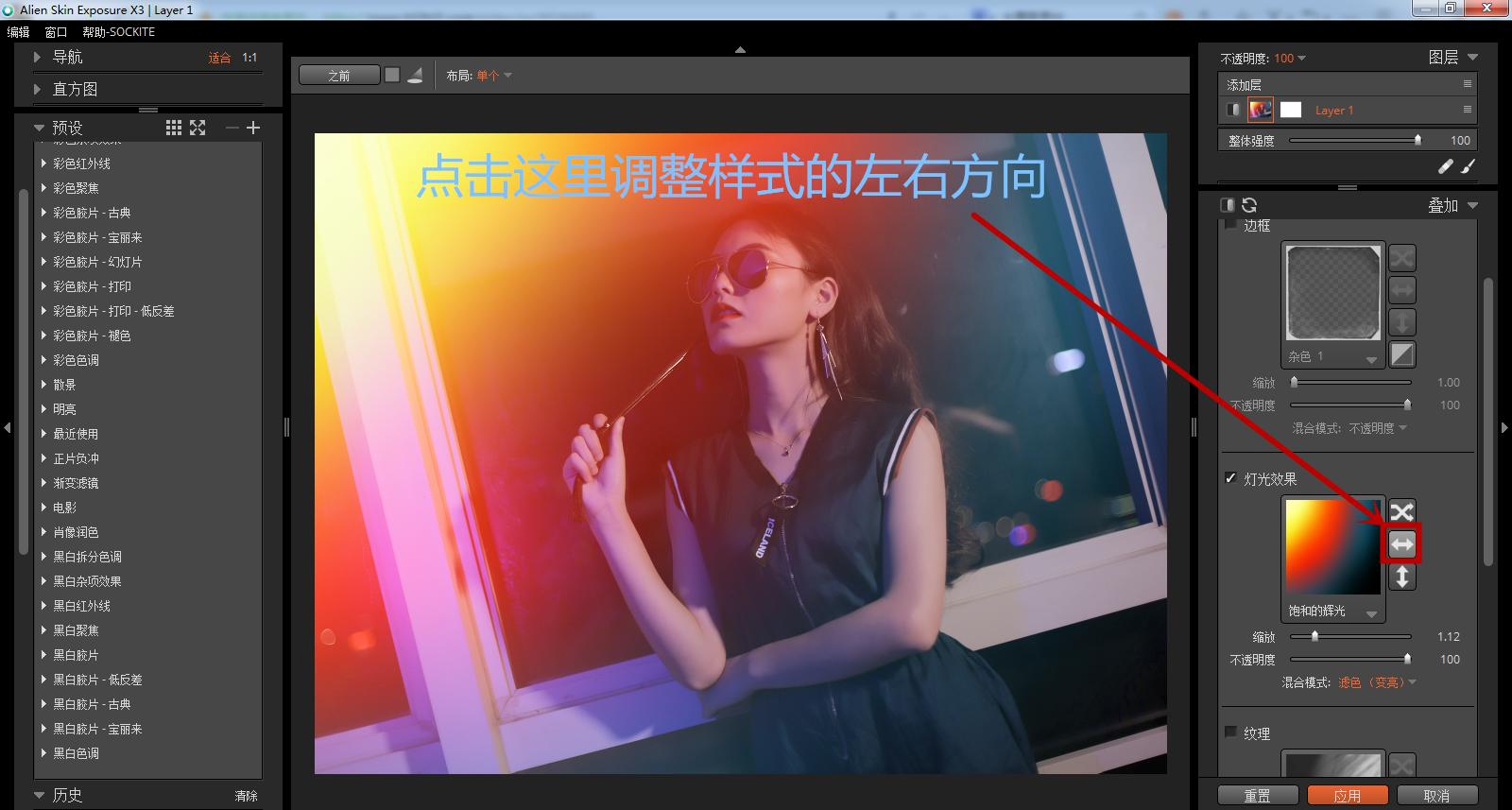Open the 叠加 panel menu arrow
This screenshot has width=1512, height=810.
click(1472, 205)
